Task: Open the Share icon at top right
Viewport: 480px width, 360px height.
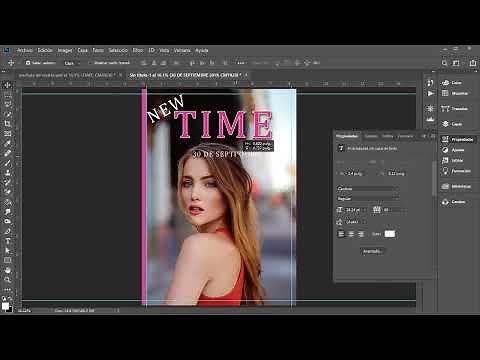Action: pyautogui.click(x=473, y=63)
